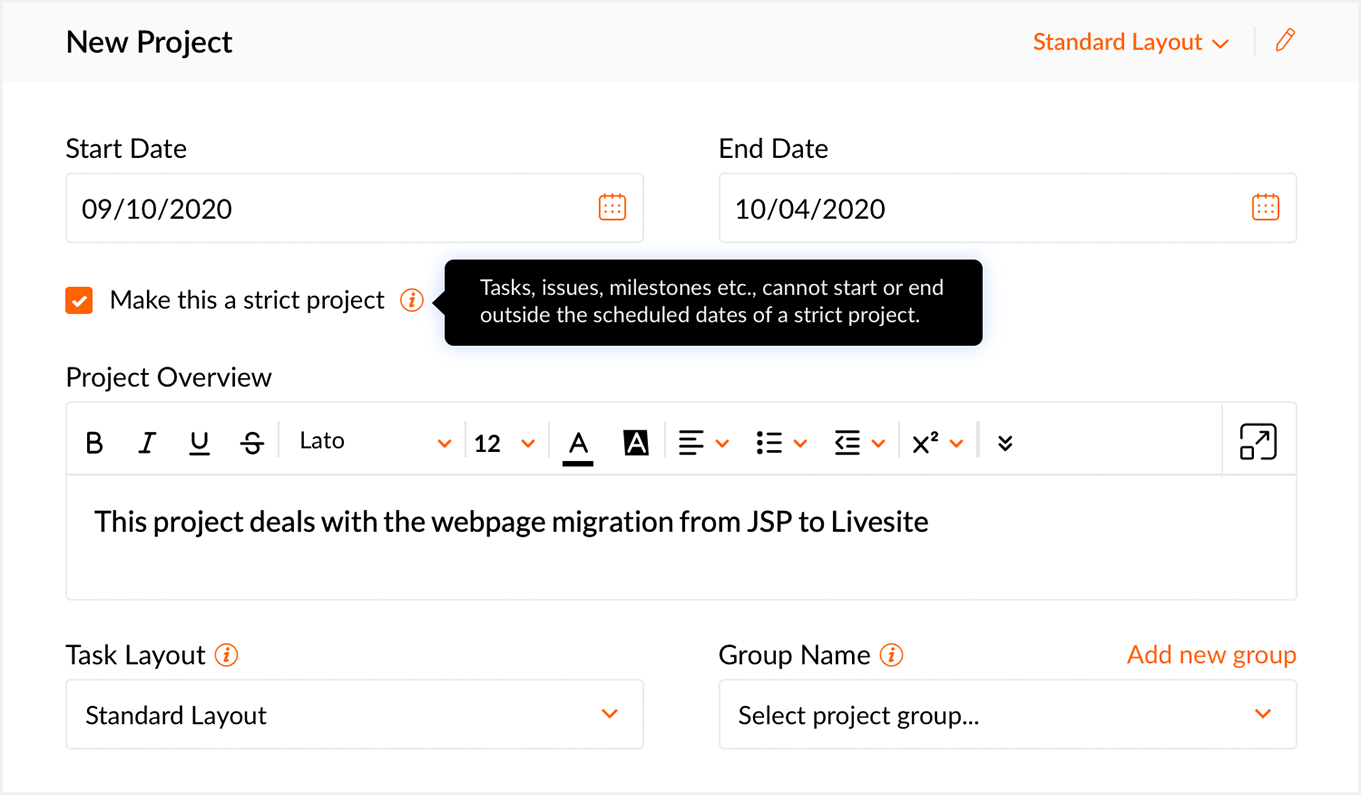Open the End Date calendar picker

coord(1265,208)
